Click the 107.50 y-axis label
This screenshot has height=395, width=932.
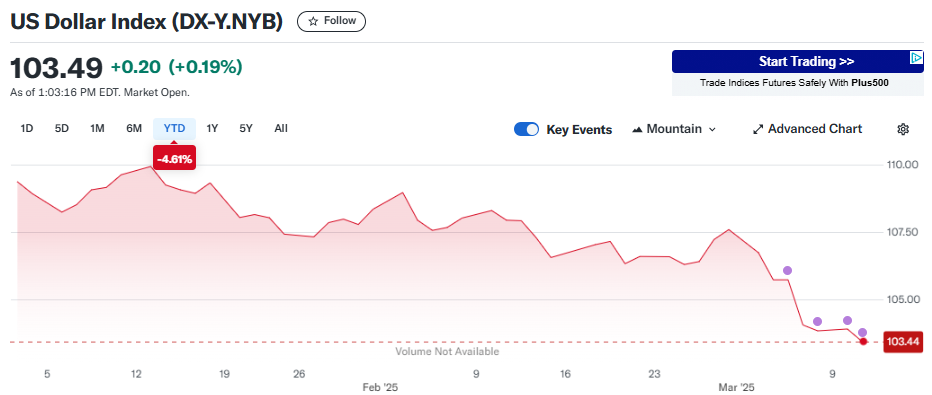pyautogui.click(x=902, y=232)
